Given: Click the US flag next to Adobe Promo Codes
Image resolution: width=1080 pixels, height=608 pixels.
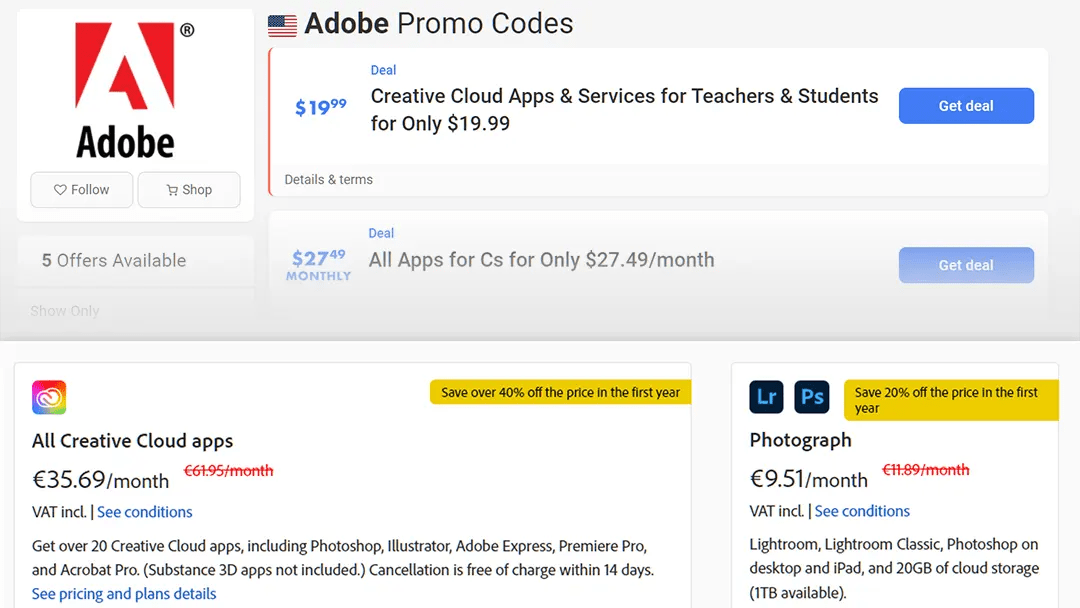Looking at the screenshot, I should (281, 25).
